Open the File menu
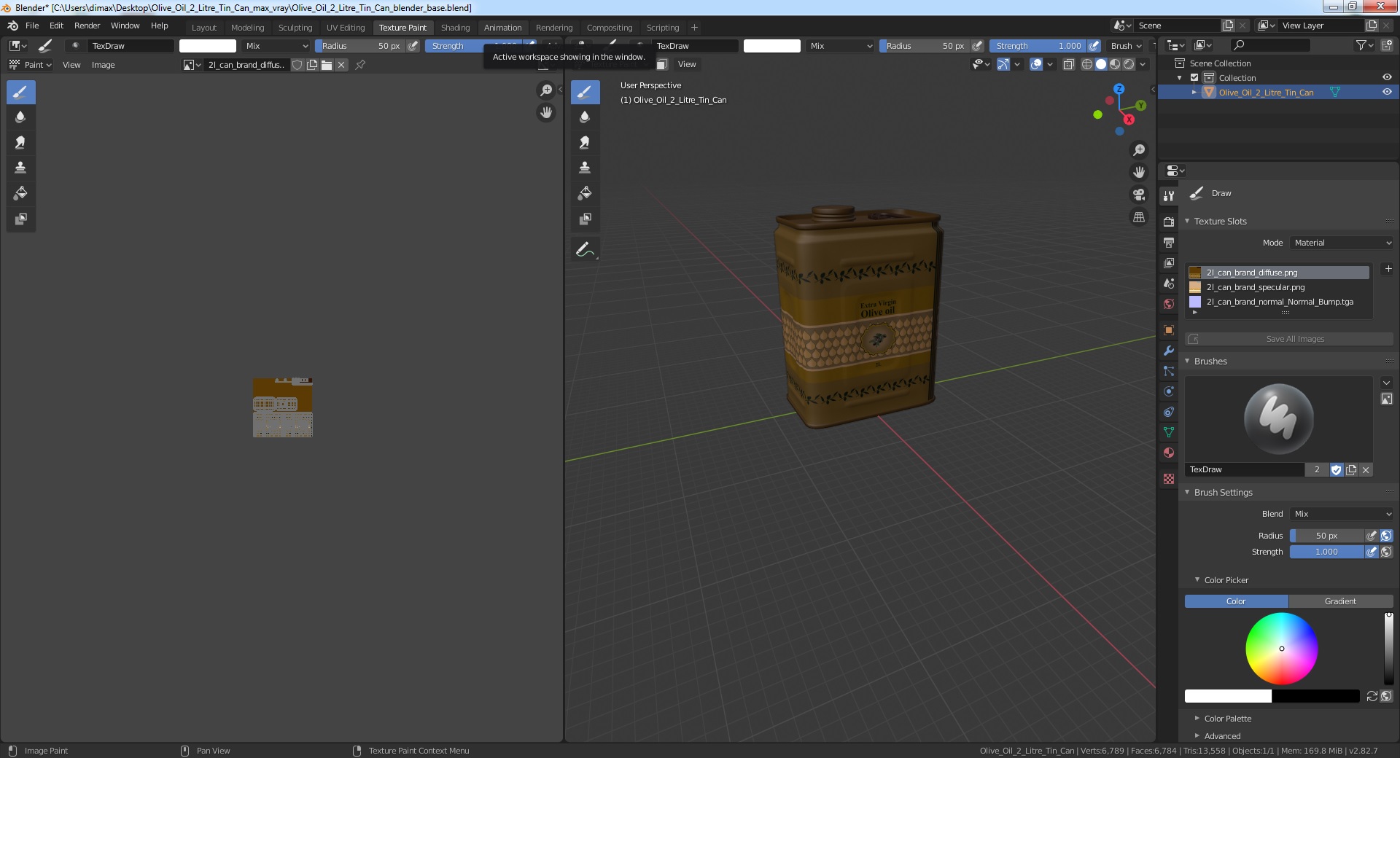 point(32,26)
